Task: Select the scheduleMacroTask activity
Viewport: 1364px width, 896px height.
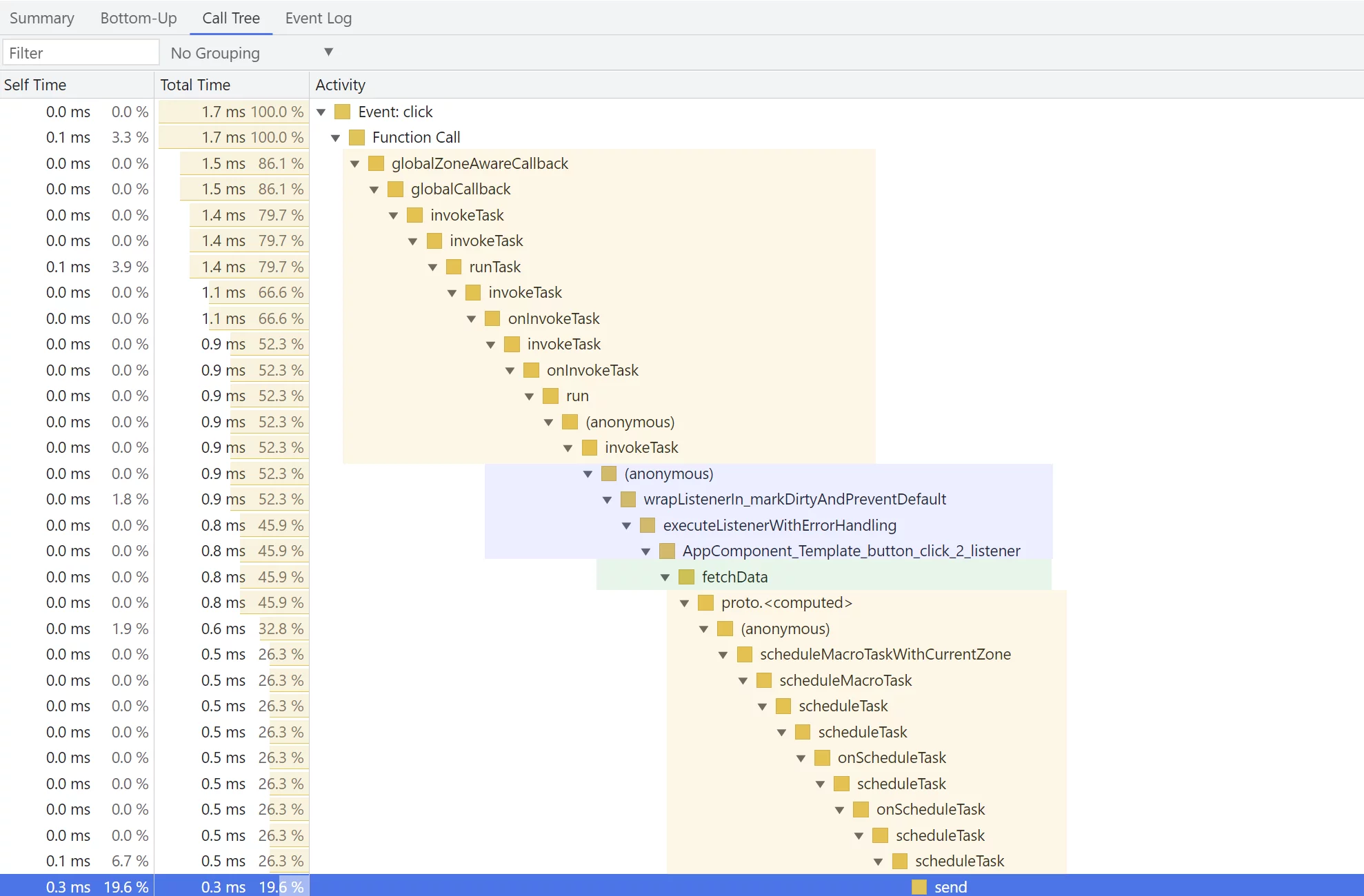Action: point(845,680)
